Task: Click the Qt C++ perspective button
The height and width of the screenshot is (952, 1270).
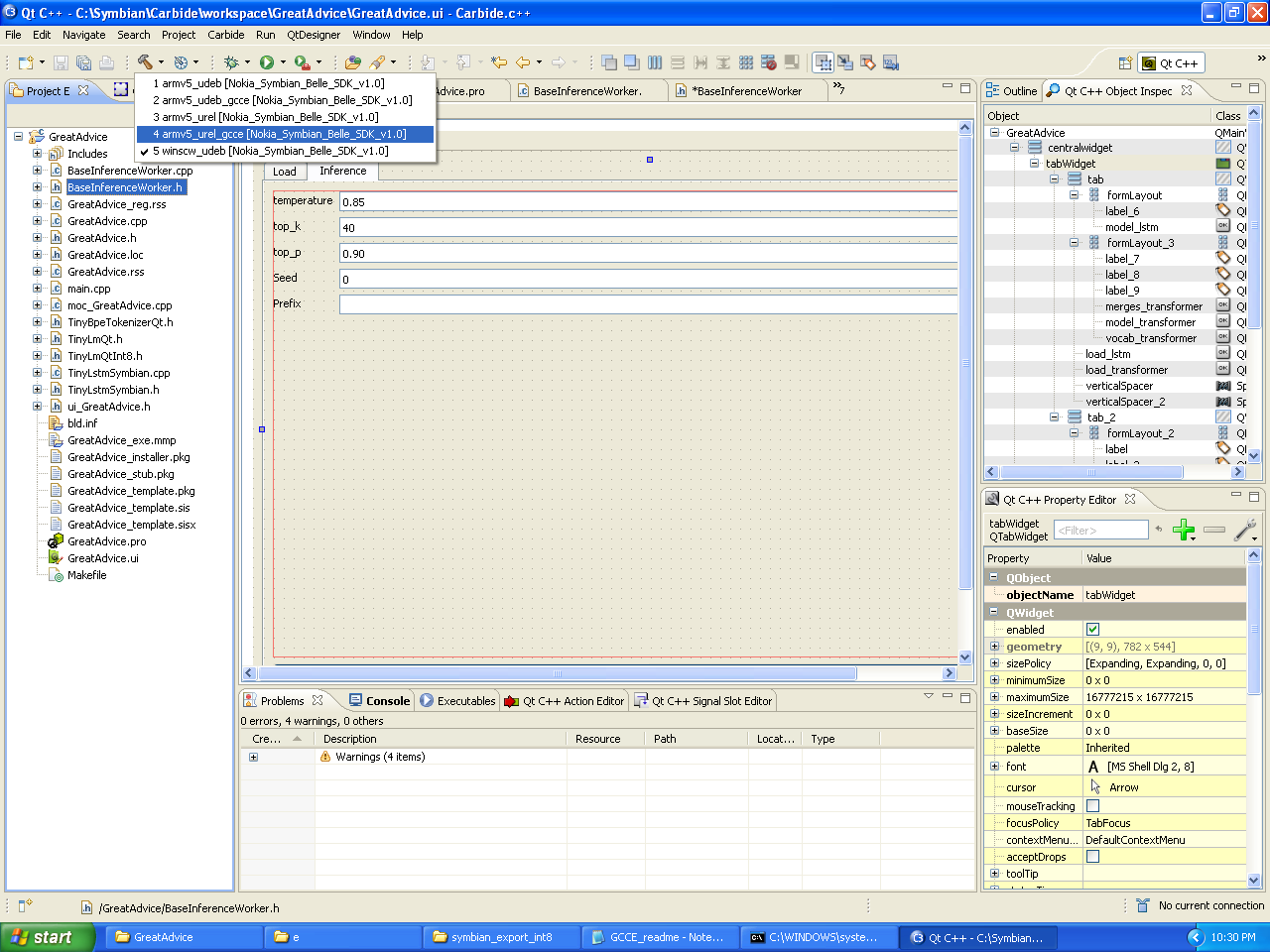Action: click(1172, 63)
